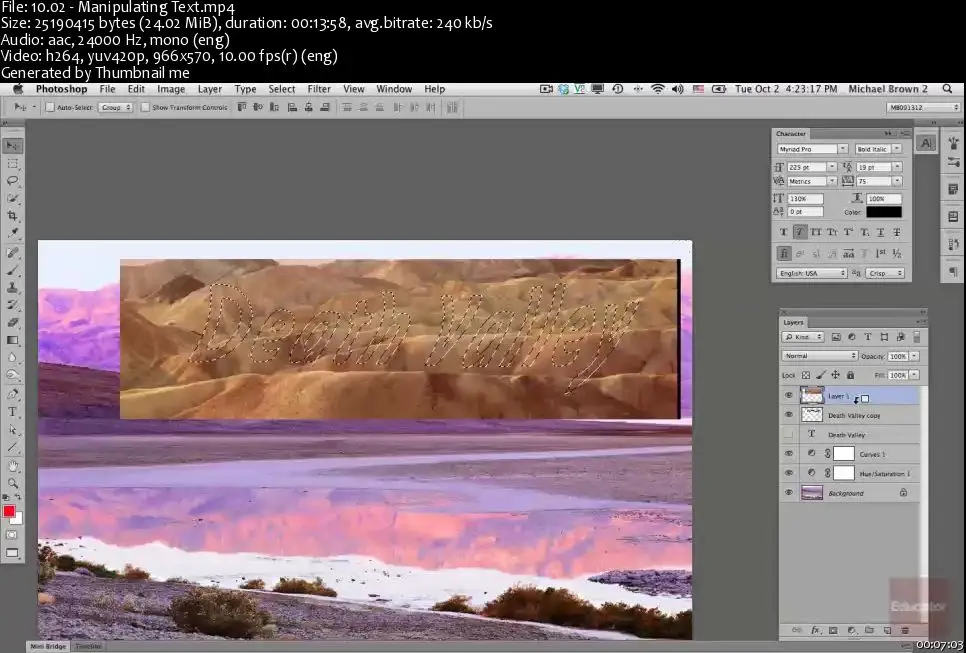The image size is (966, 653).
Task: Select the Pen tool
Action: pos(12,394)
